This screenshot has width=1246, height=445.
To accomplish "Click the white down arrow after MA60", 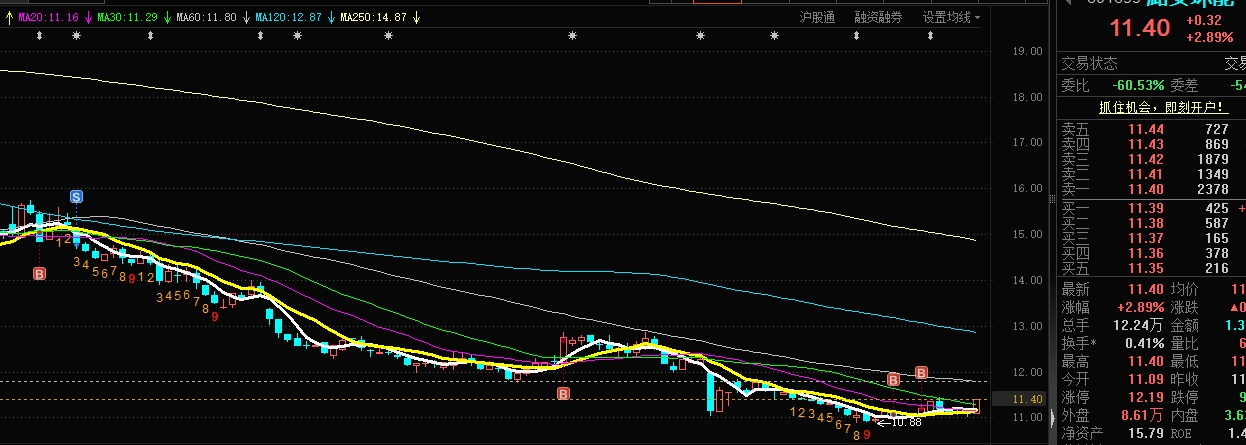I will tap(246, 17).
